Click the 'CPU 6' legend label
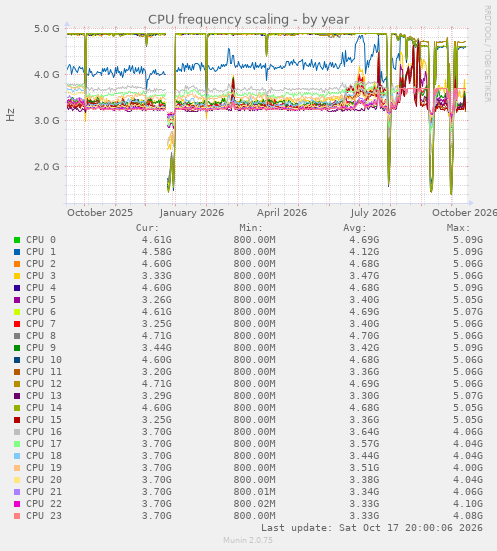The width and height of the screenshot is (497, 551). [x=41, y=312]
